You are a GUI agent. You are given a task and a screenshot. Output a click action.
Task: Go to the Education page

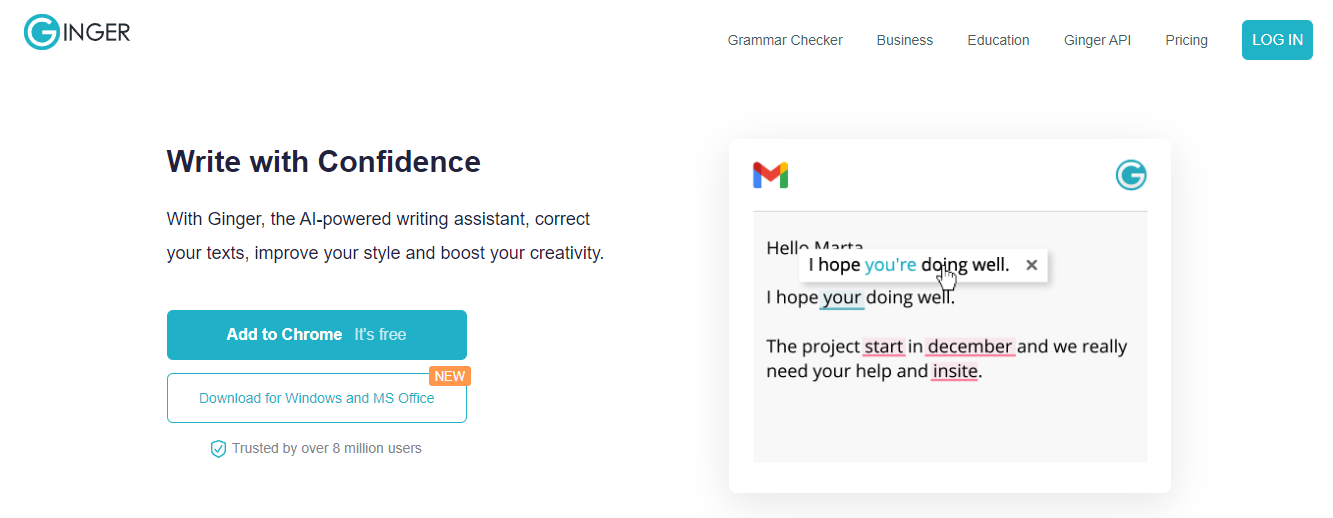tap(998, 40)
